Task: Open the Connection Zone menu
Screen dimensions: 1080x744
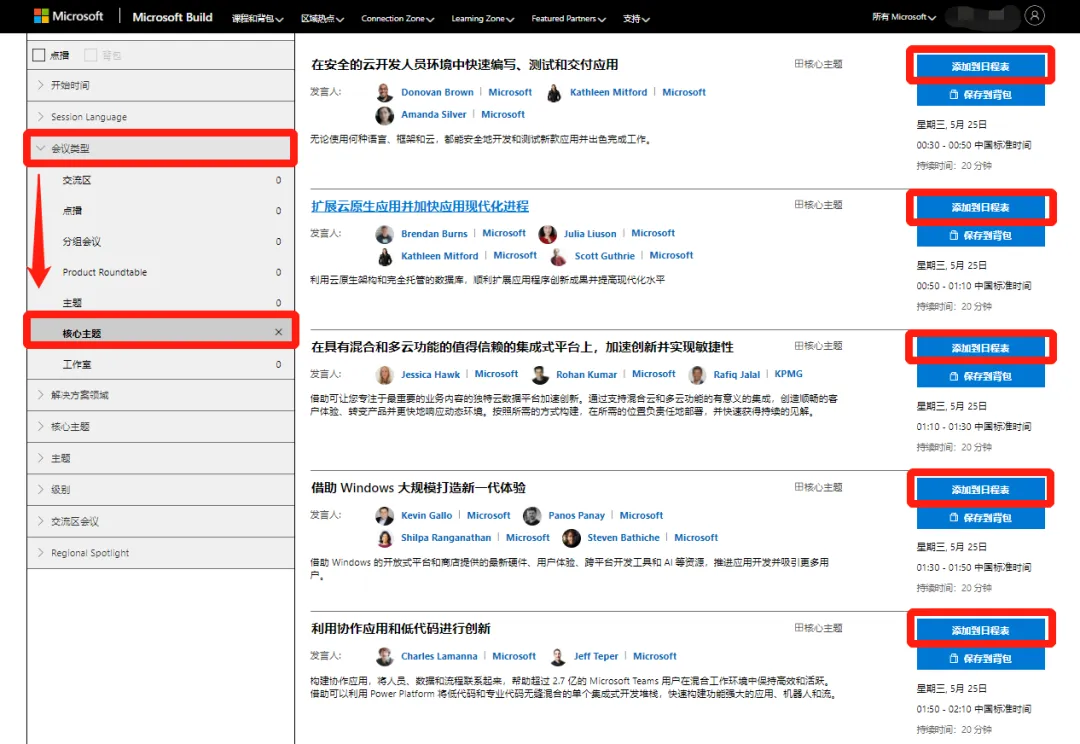Action: tap(397, 19)
